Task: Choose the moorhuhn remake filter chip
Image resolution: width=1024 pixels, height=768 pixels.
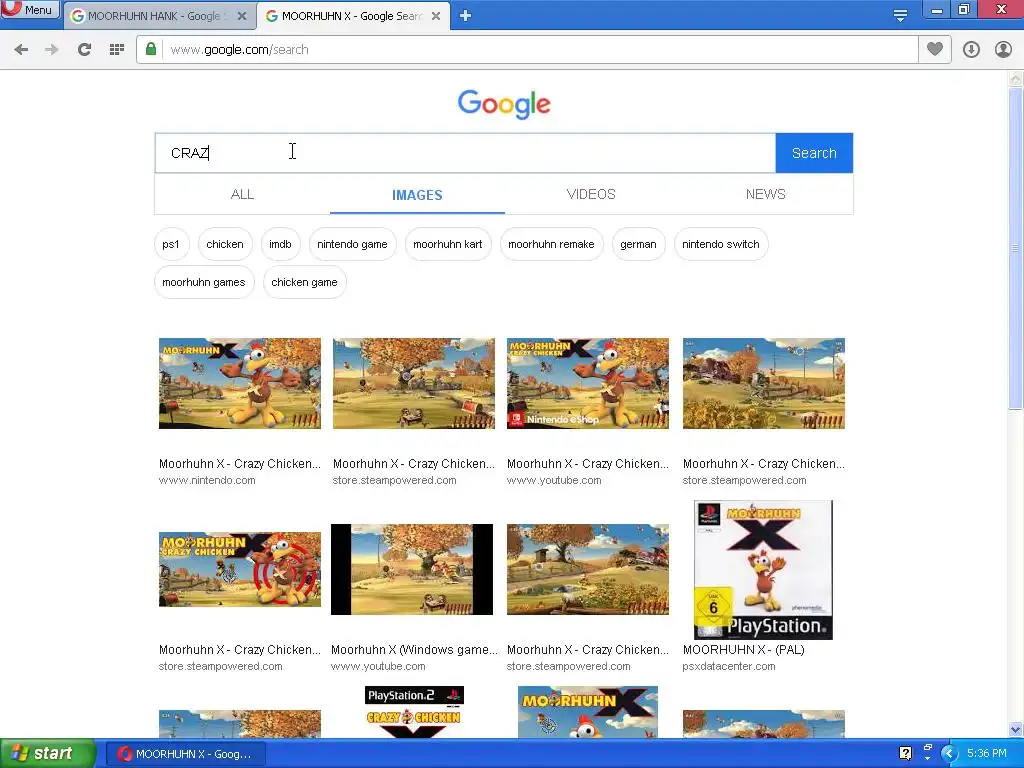Action: (x=551, y=244)
